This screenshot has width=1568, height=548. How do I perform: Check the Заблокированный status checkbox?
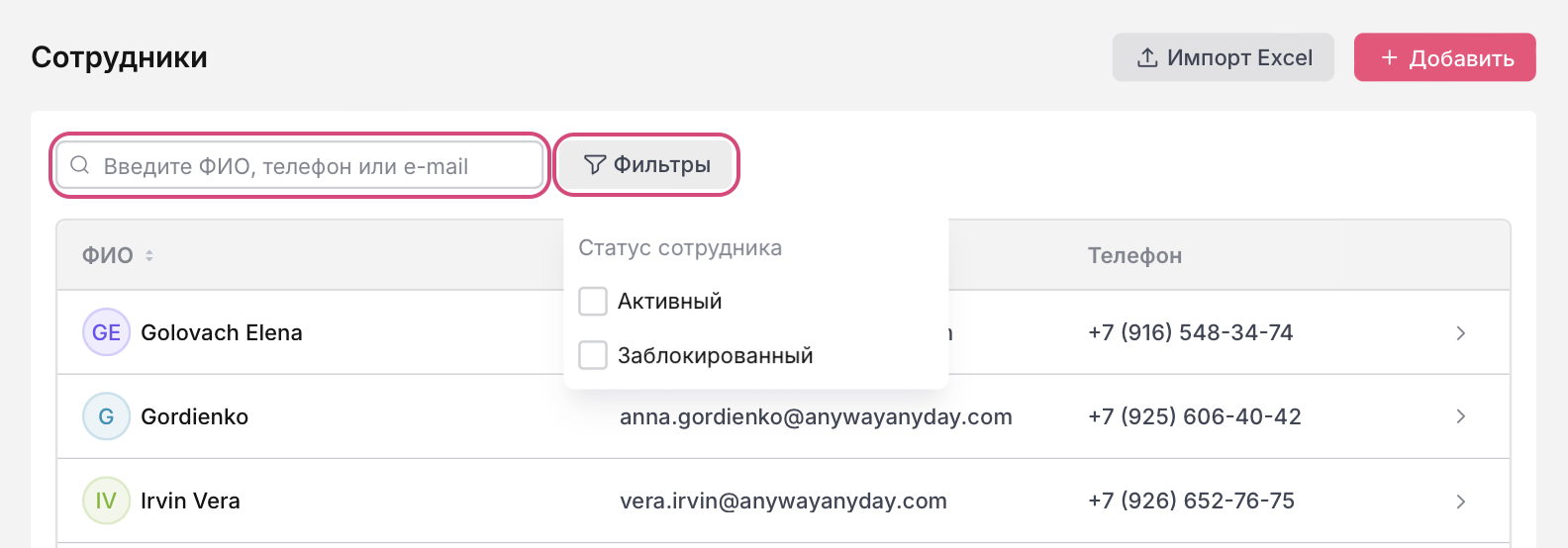(593, 355)
